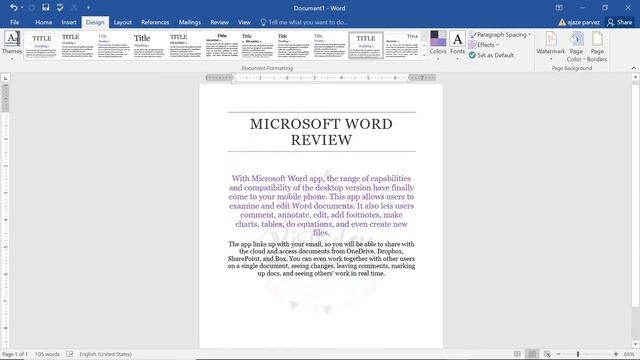The width and height of the screenshot is (640, 360).
Task: Switch to the Layout tab
Action: tap(122, 22)
